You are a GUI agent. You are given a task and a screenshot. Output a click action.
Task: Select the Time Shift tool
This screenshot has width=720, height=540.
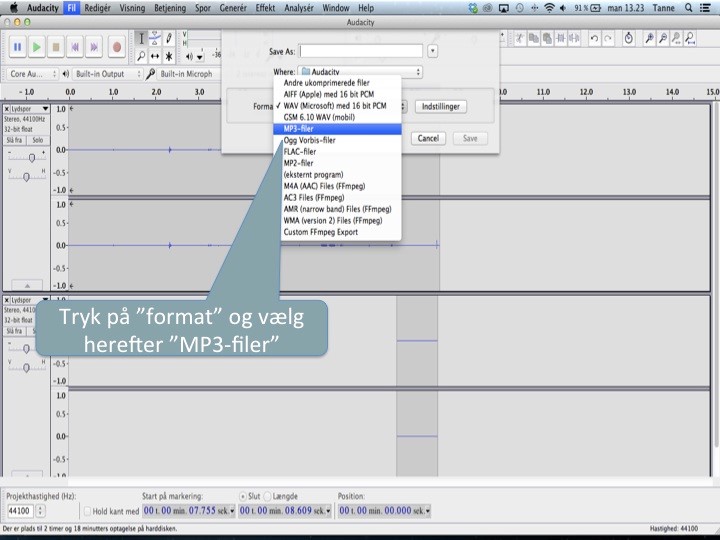tap(155, 56)
